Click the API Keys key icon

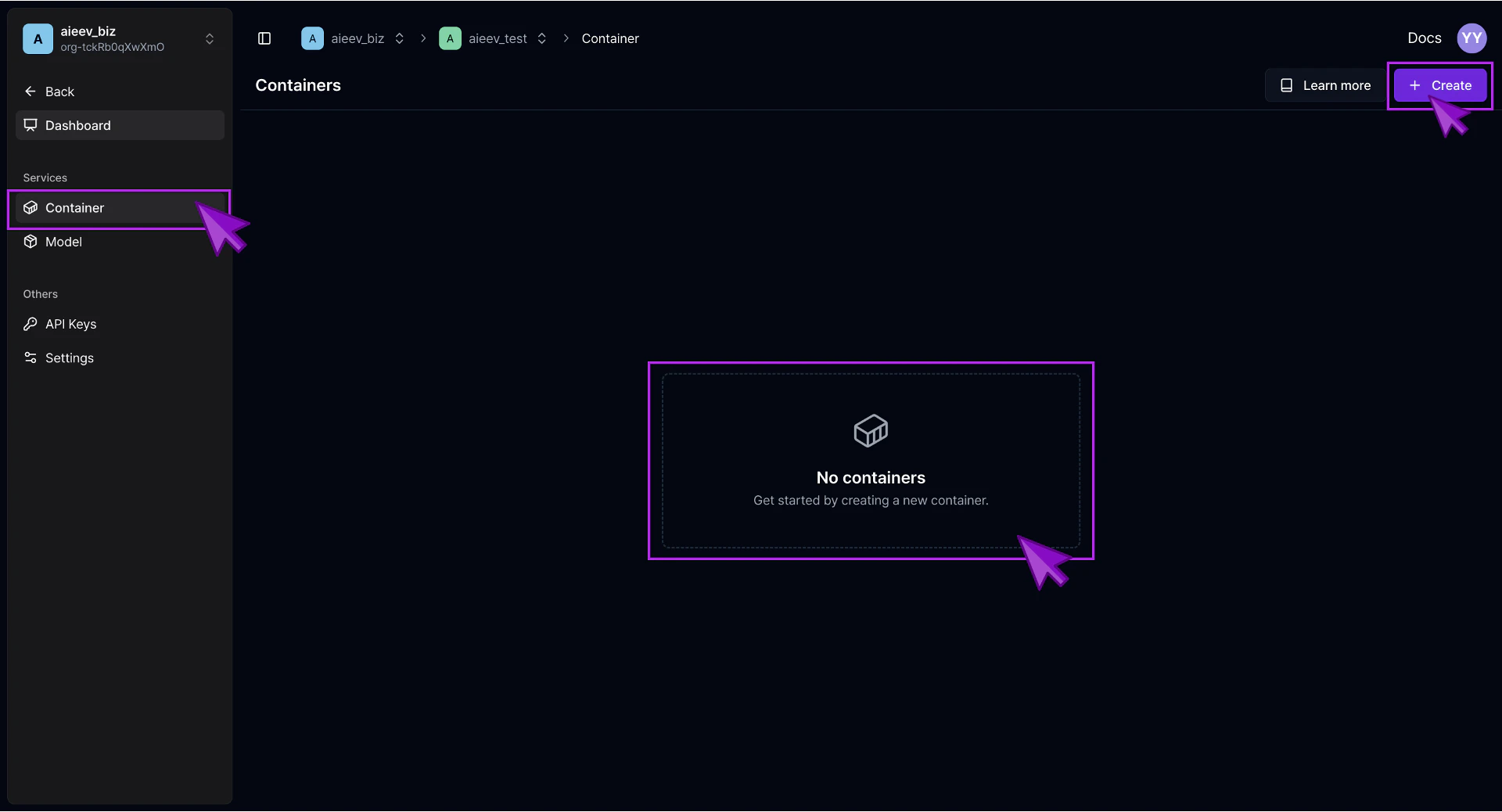click(x=31, y=324)
